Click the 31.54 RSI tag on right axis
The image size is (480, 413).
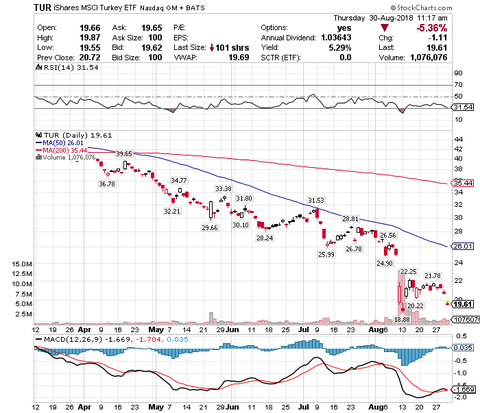pyautogui.click(x=463, y=107)
